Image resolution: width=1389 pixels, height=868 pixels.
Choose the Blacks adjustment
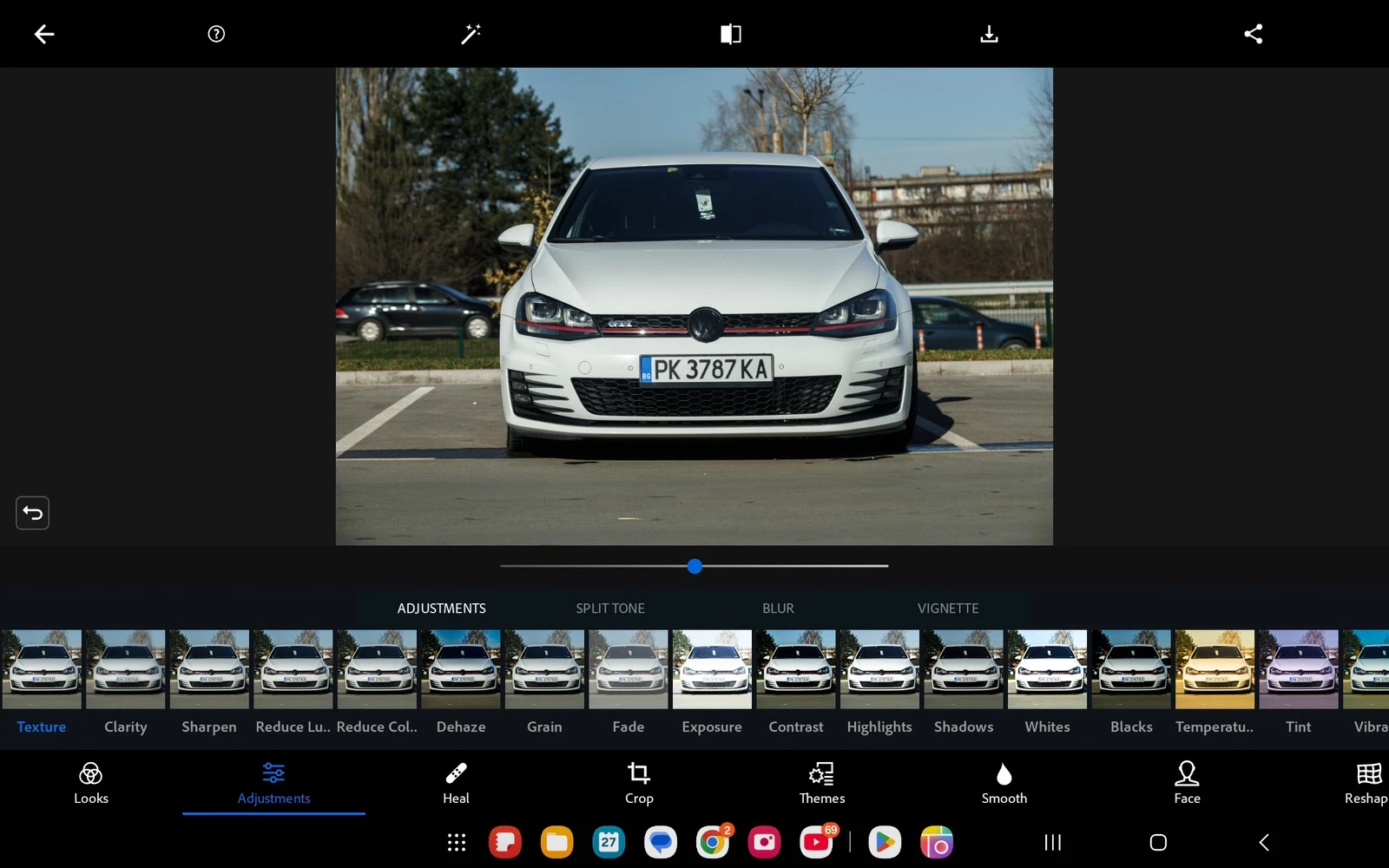click(1131, 669)
